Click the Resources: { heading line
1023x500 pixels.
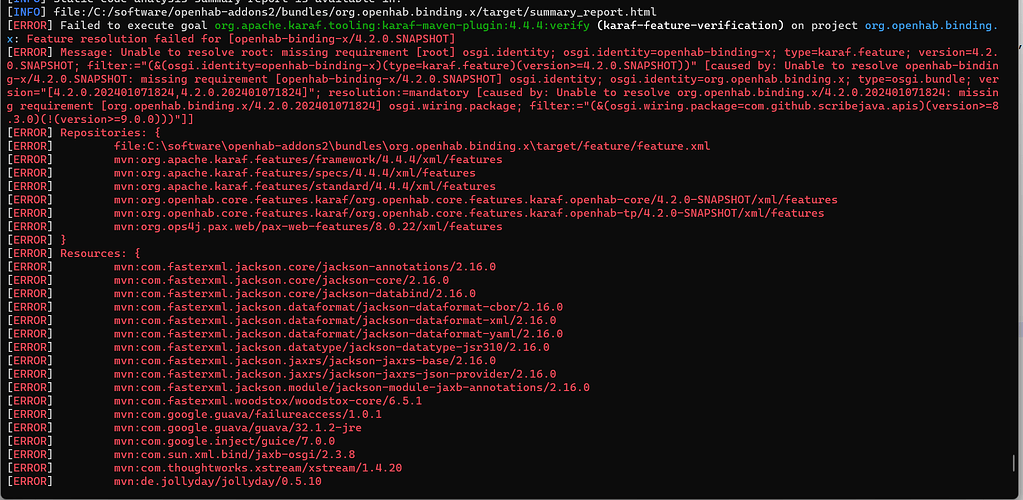[x=100, y=253]
